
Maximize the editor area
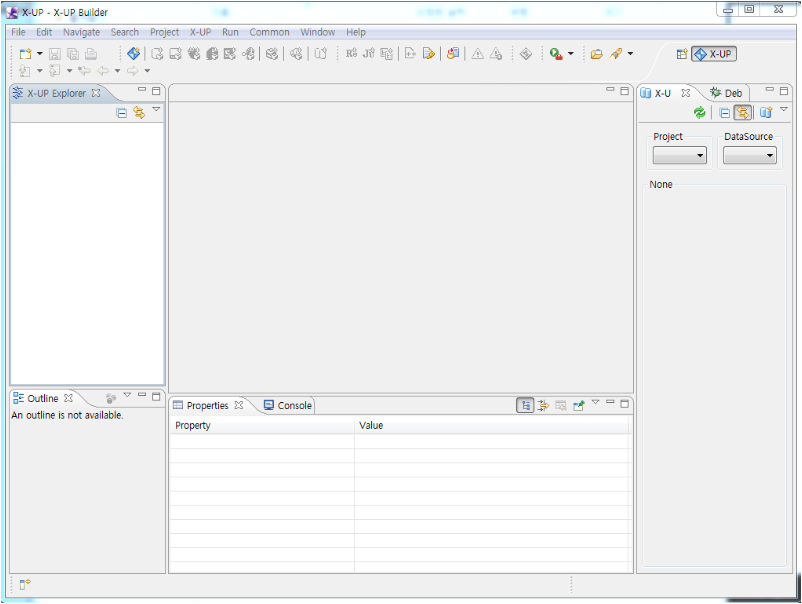(625, 91)
